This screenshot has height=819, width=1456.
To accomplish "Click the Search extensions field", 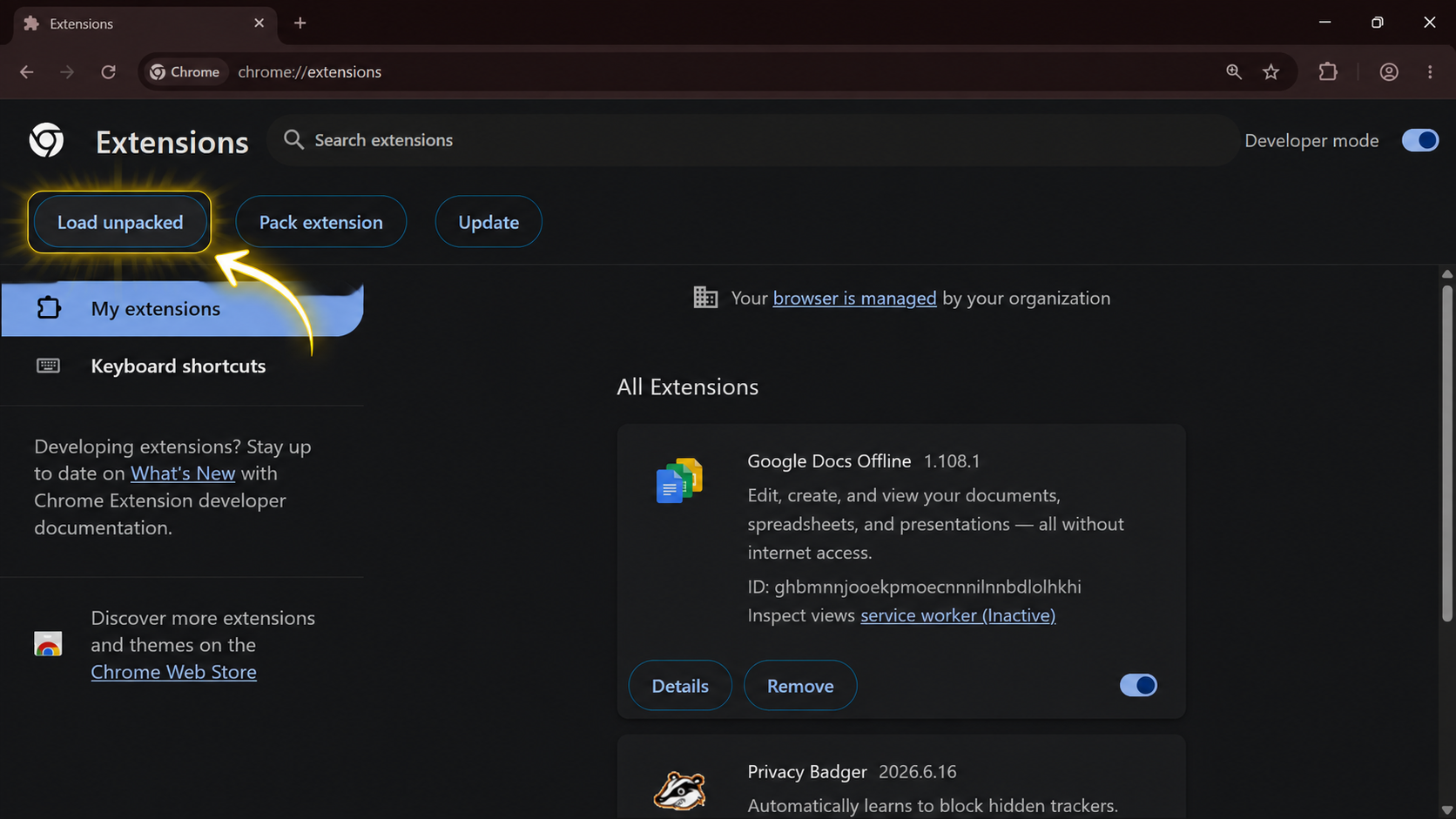I will (752, 140).
